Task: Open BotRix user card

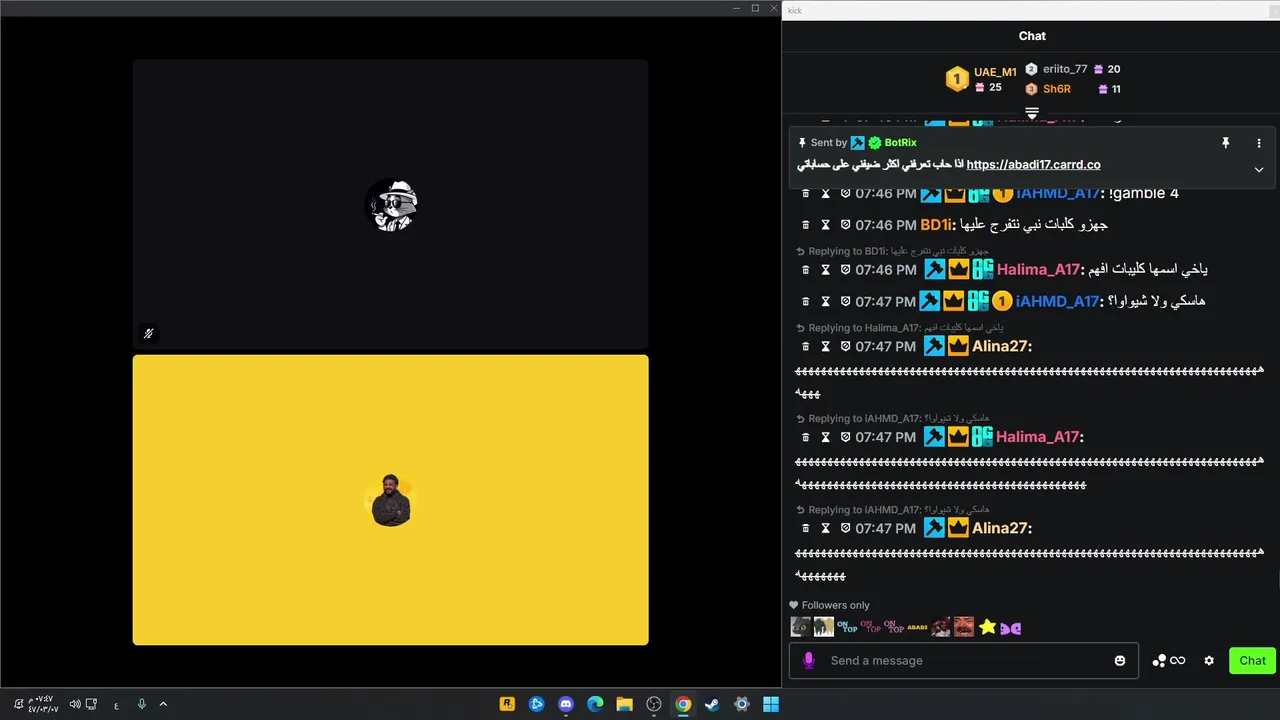Action: pos(900,143)
